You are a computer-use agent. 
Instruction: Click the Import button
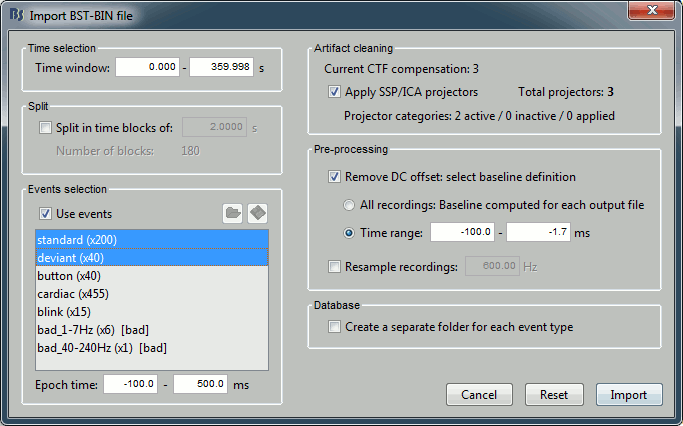628,395
